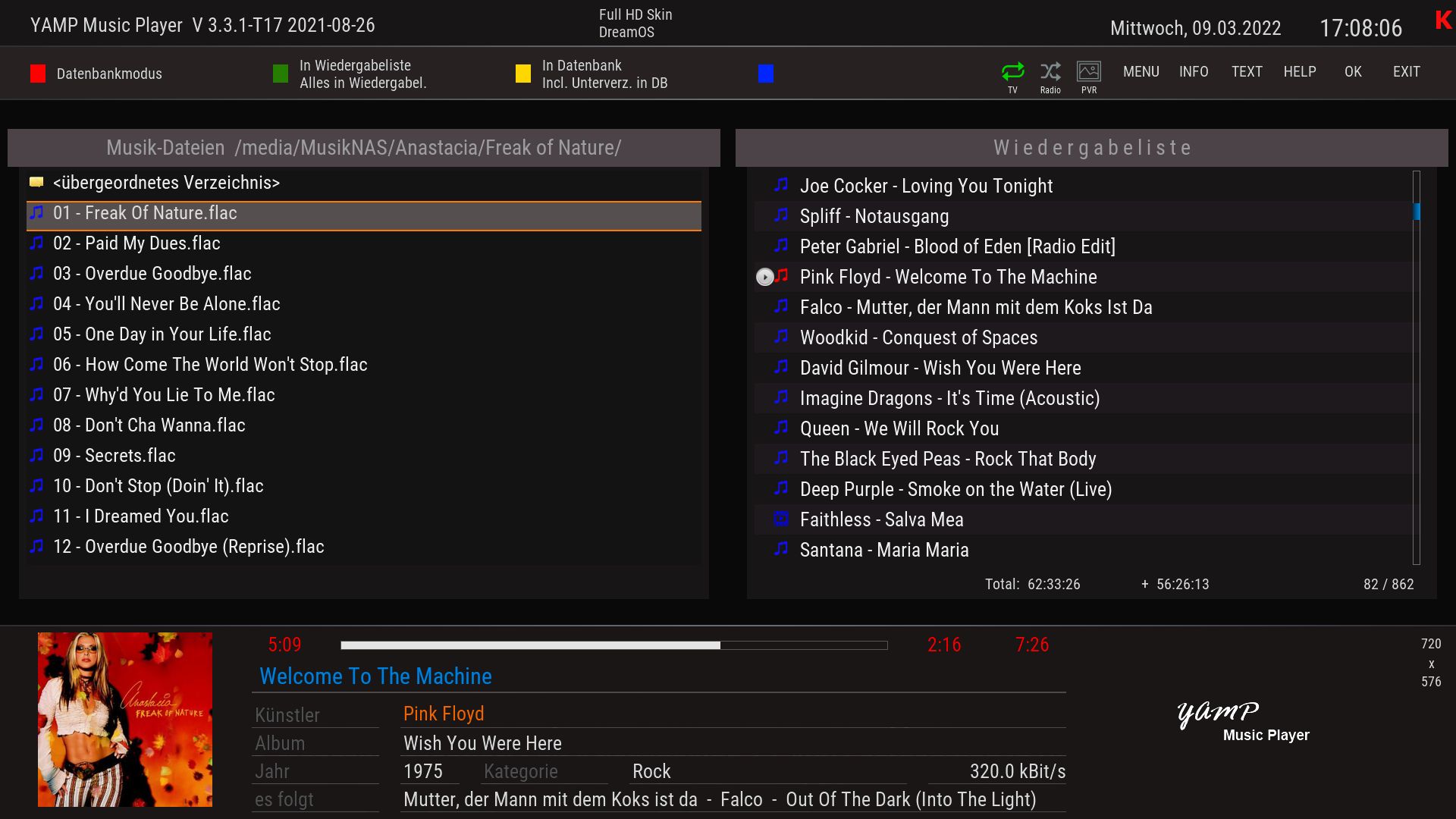Click yellow In Datenbank square
The width and height of the screenshot is (1456, 819).
click(x=523, y=74)
